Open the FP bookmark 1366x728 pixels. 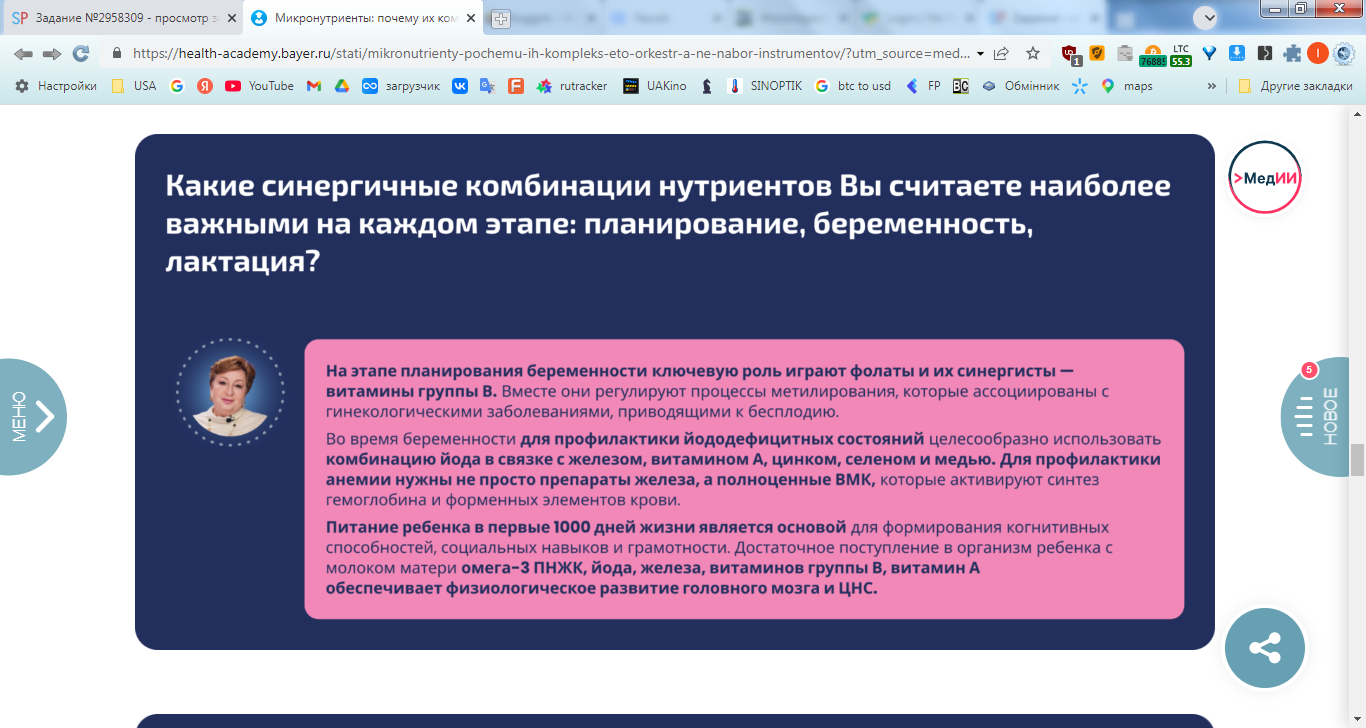pyautogui.click(x=923, y=86)
